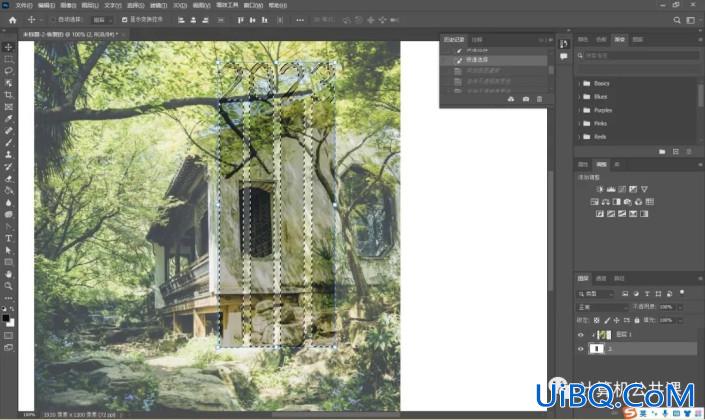This screenshot has width=705, height=420.
Task: Click the swatches search input field
Action: point(638,56)
